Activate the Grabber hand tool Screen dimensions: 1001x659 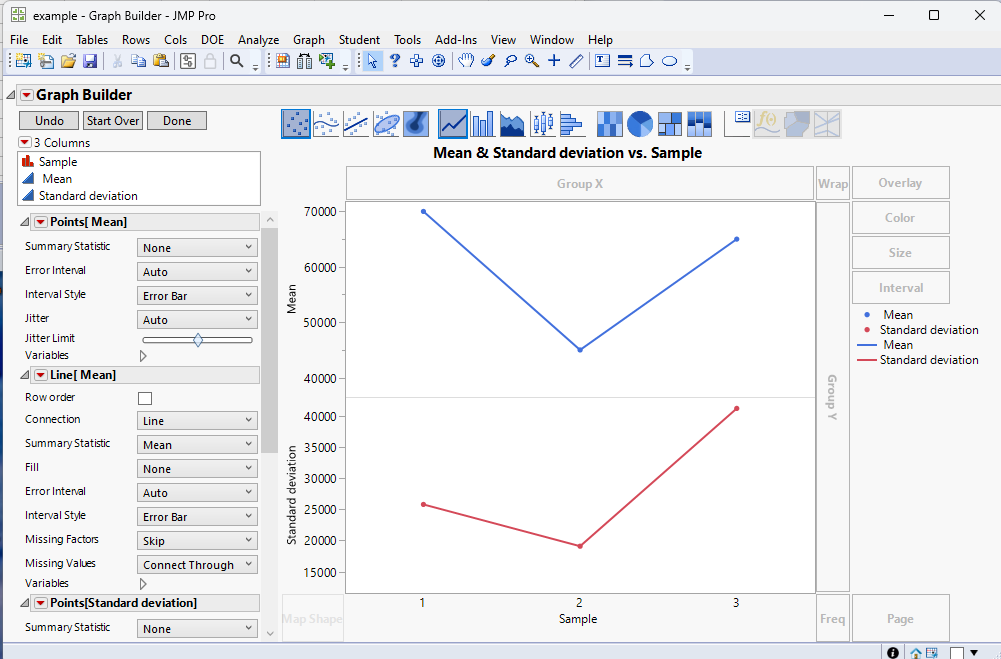466,61
